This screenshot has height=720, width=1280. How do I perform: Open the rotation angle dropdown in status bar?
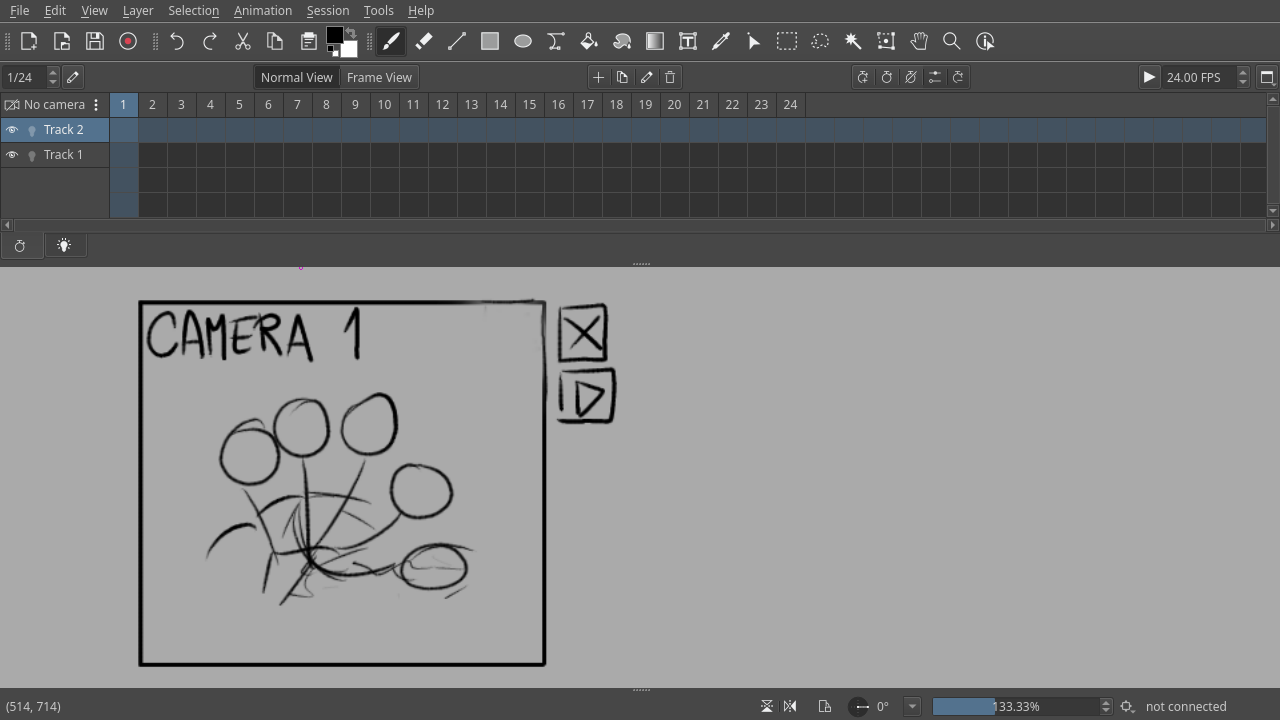(912, 706)
